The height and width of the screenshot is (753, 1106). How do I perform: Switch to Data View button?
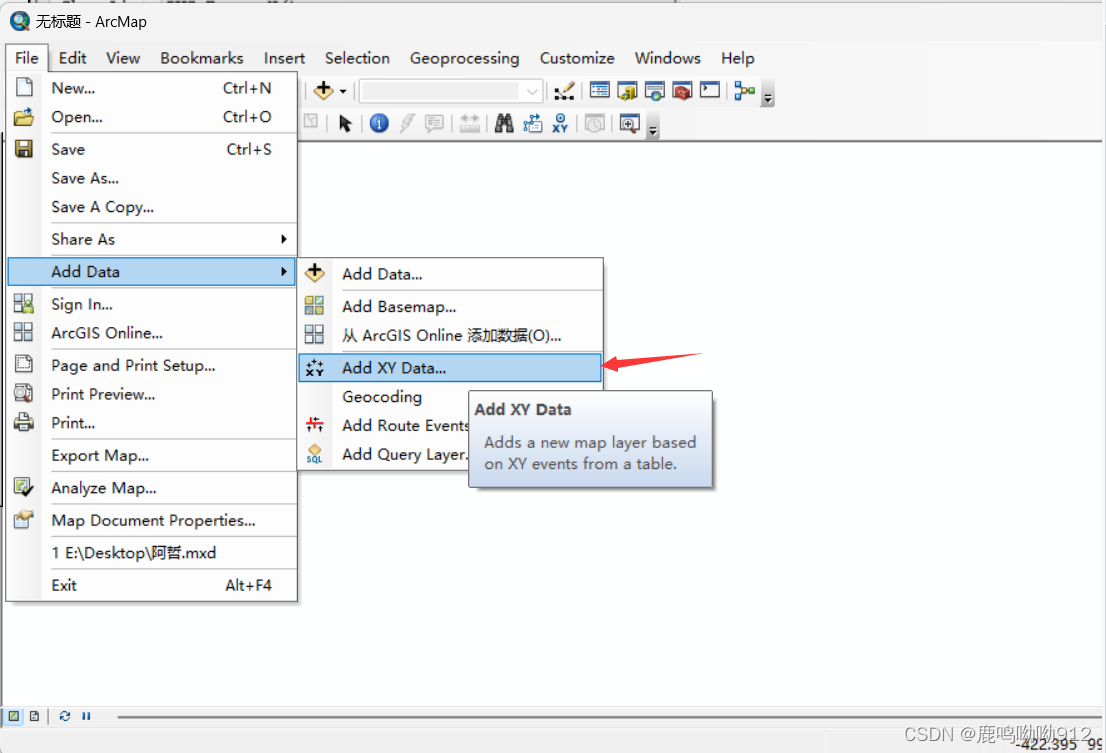coord(13,716)
